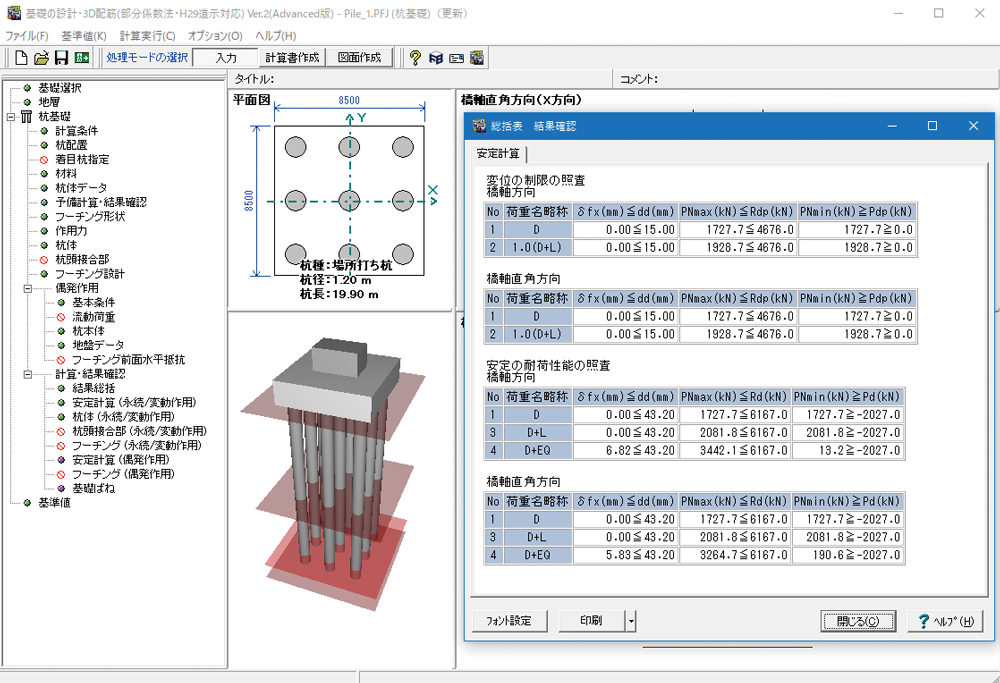This screenshot has height=683, width=1000.
Task: Select フーチング (永続/変動作用) in the tree
Action: pos(136,446)
